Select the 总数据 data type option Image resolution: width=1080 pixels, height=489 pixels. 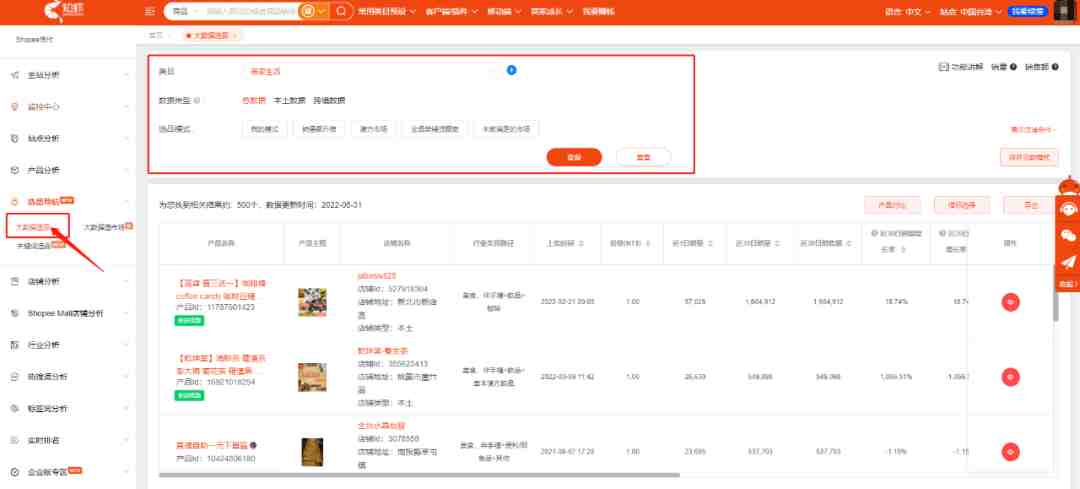pos(253,100)
